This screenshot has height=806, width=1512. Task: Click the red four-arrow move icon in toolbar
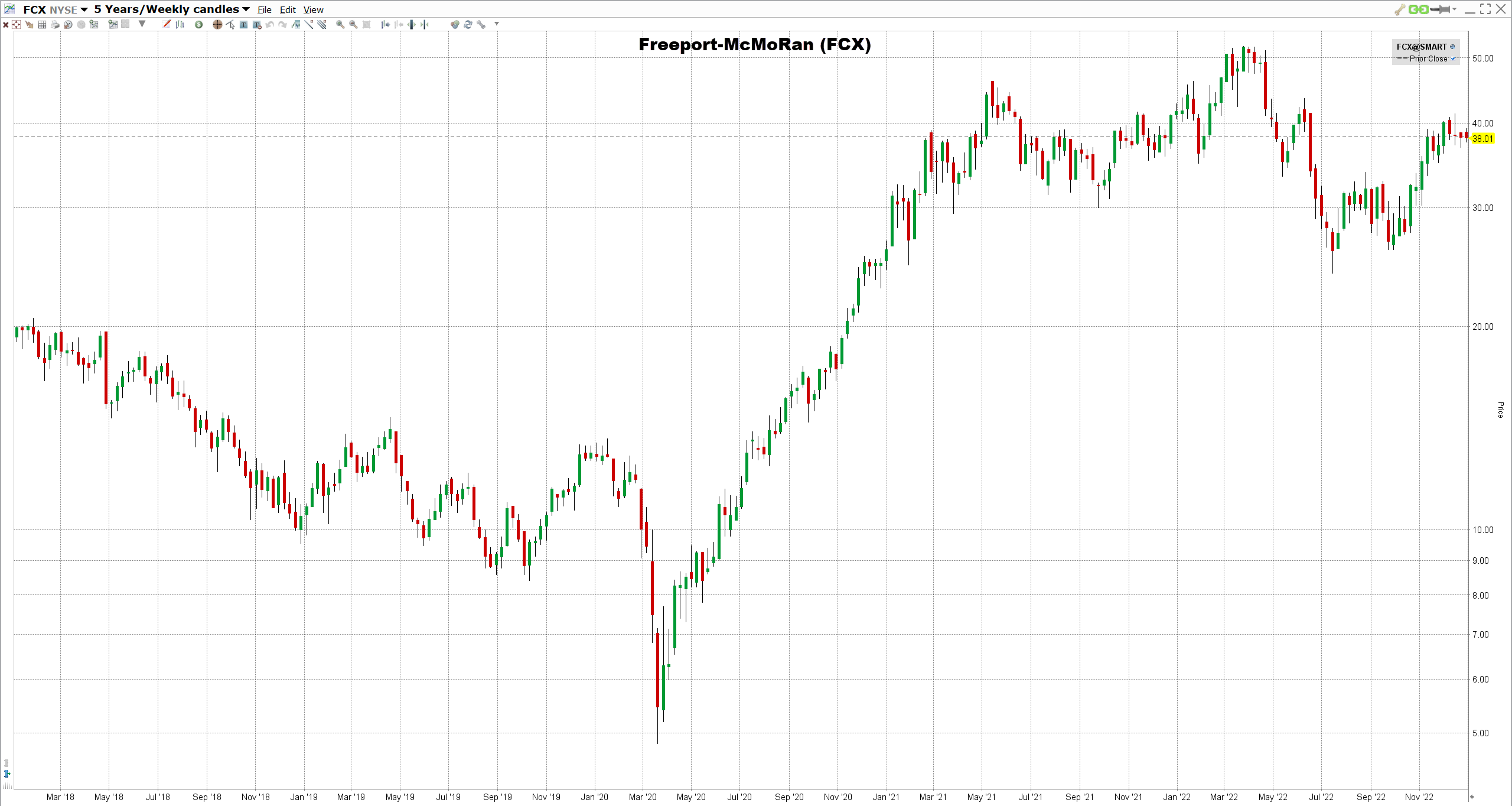[x=17, y=25]
